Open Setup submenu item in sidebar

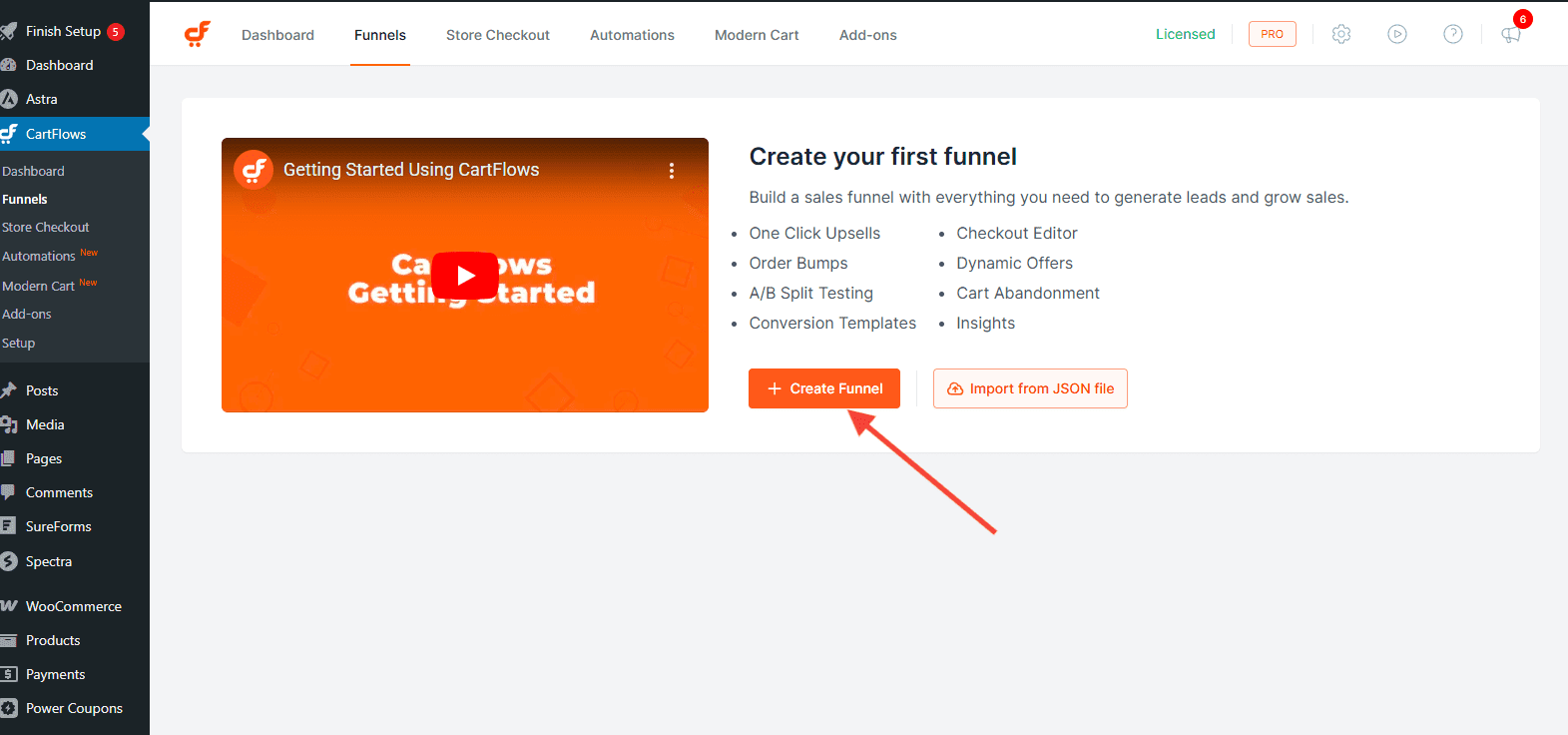click(x=19, y=343)
